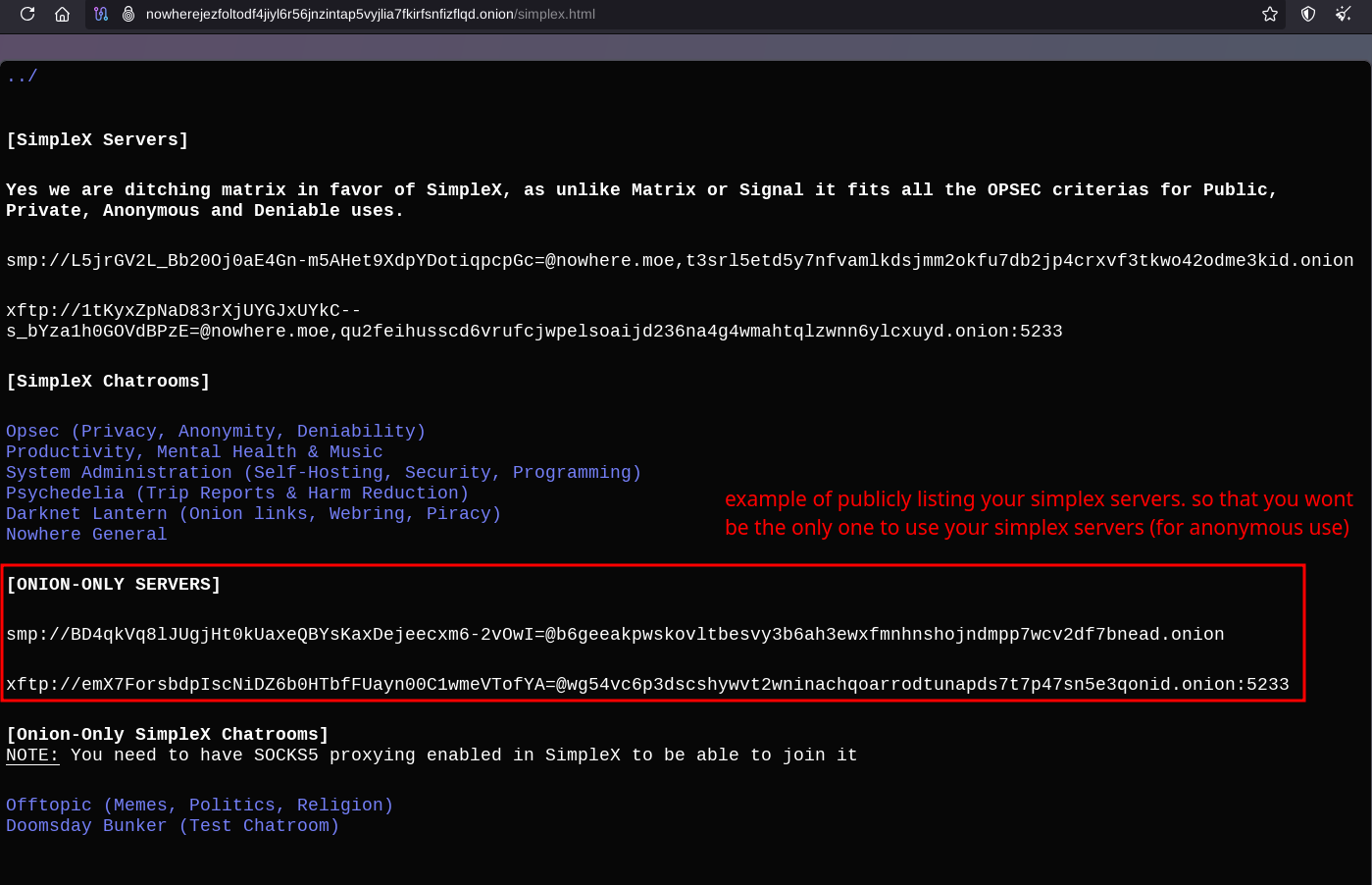The width and height of the screenshot is (1372, 885).
Task: Open the Offtopic onion-only chatroom link
Action: (199, 805)
